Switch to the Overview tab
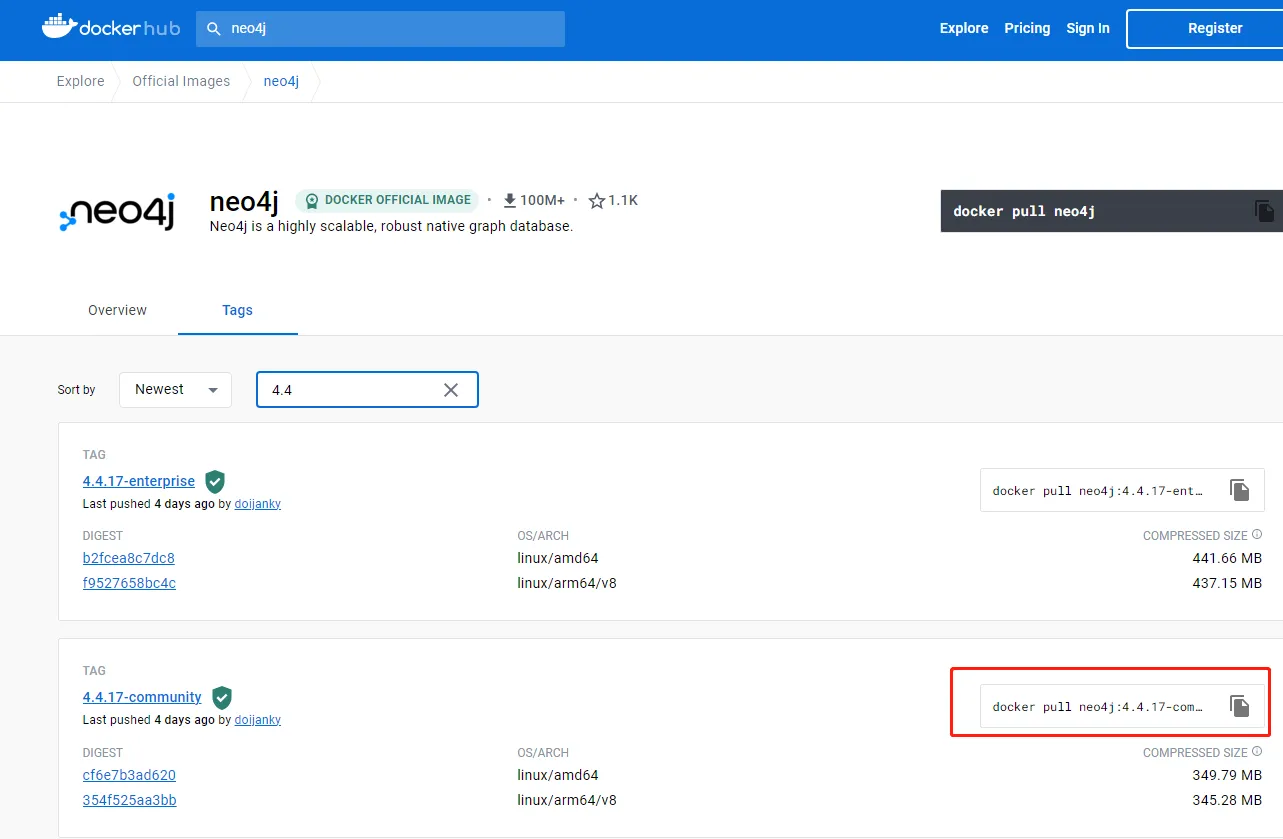1283x839 pixels. tap(117, 310)
